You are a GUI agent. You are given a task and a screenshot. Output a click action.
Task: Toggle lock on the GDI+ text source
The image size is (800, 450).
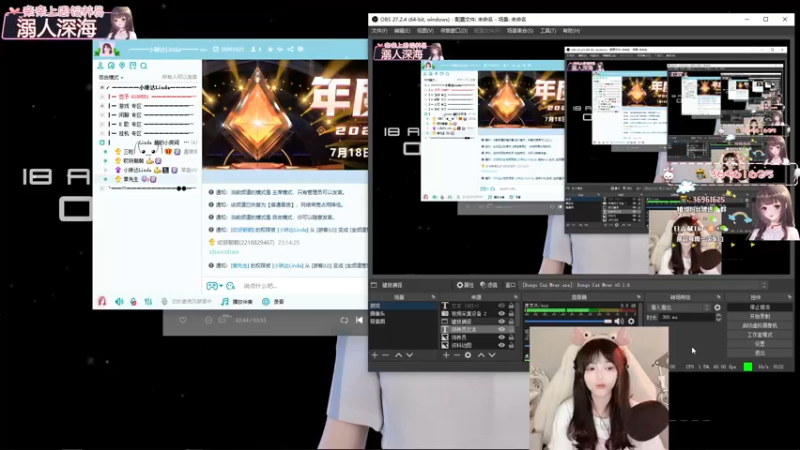pos(511,306)
